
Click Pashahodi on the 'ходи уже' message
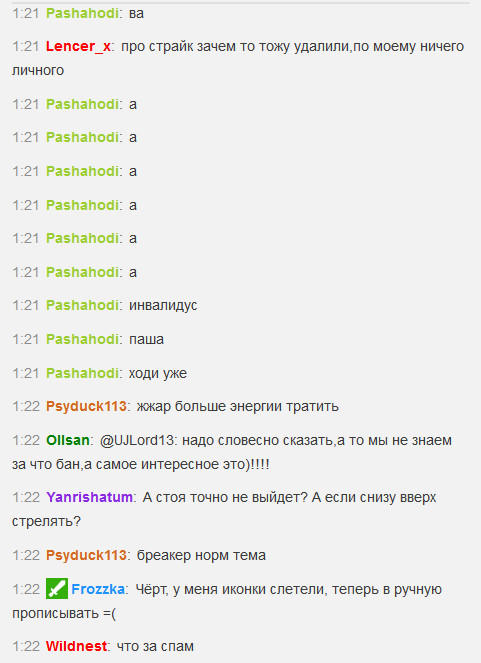point(82,373)
